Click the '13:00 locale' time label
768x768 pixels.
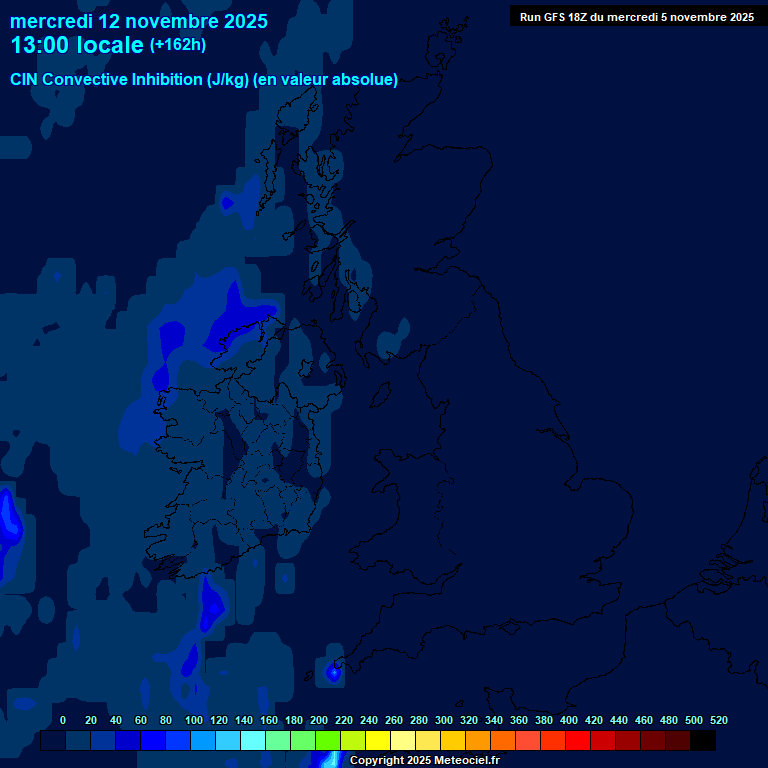(x=77, y=46)
